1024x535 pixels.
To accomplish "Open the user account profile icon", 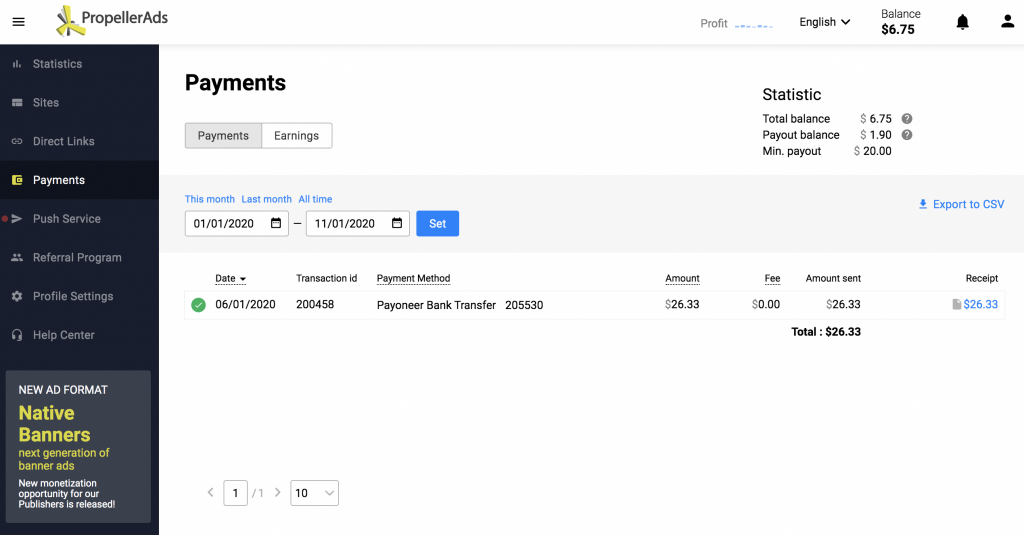I will pos(1007,22).
